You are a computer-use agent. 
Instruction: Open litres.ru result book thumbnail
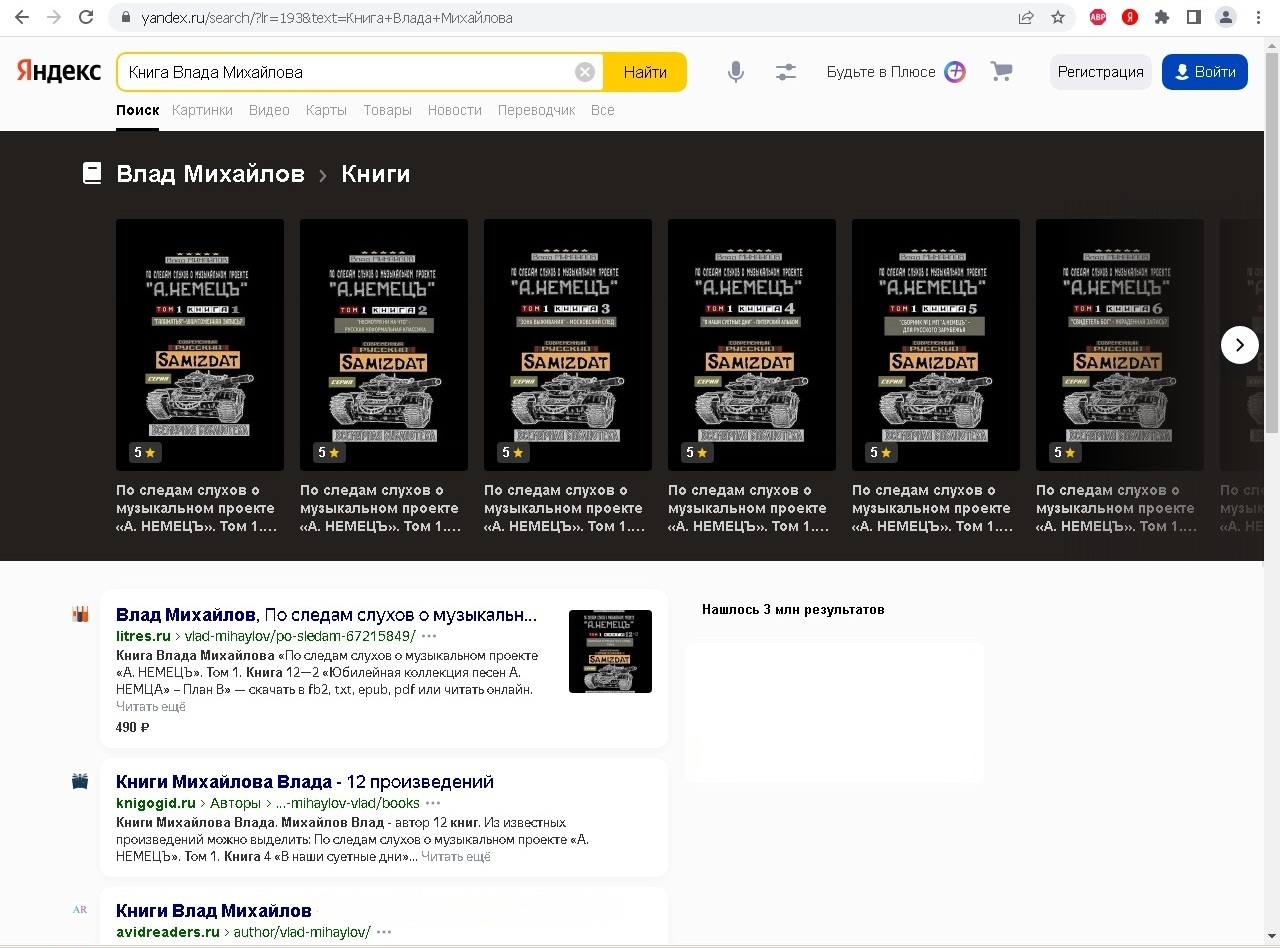[610, 651]
